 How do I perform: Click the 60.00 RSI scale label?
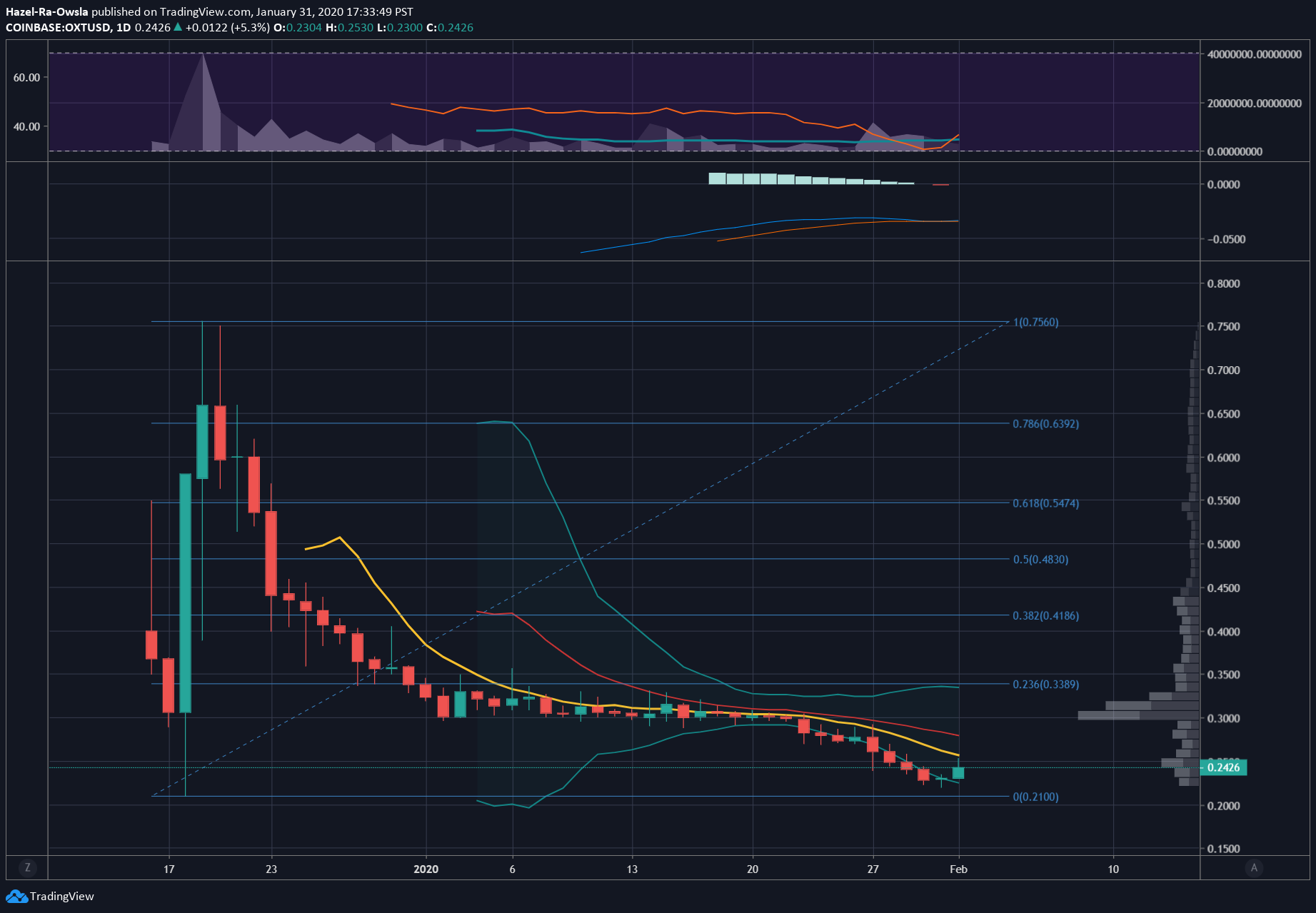click(x=26, y=77)
